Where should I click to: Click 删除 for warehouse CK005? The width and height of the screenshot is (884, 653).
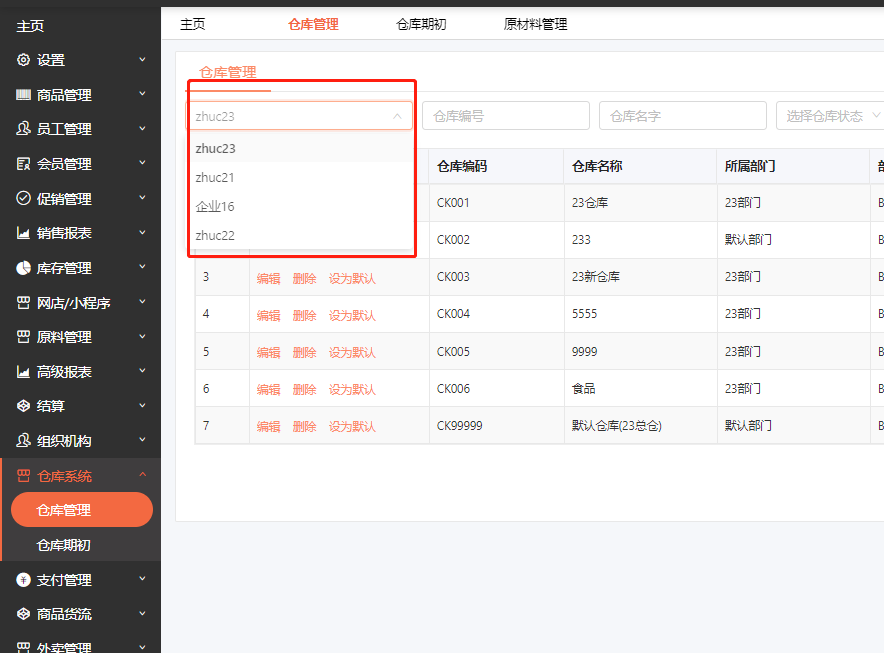point(304,352)
